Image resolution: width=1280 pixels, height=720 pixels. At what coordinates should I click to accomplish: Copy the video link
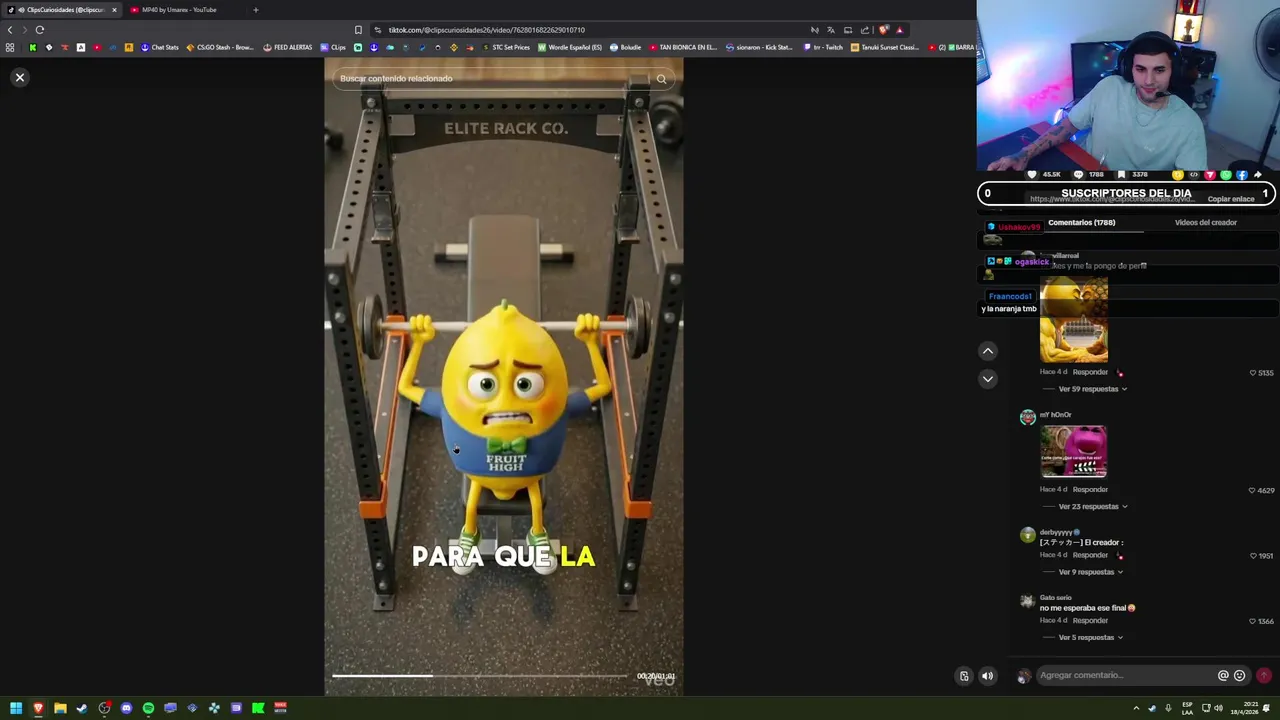[1231, 199]
